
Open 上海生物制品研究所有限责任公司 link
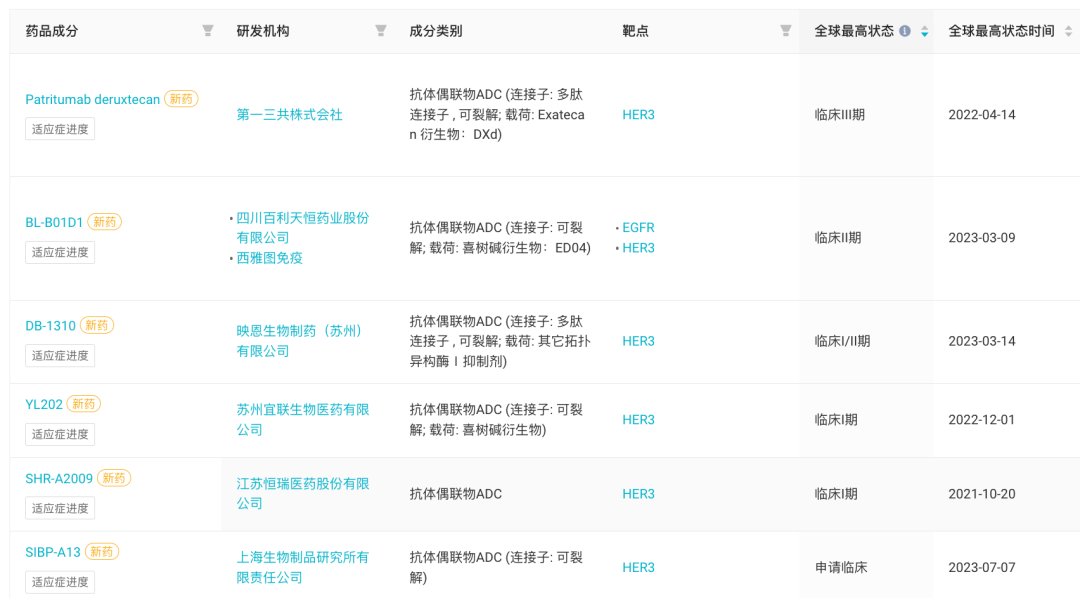[x=302, y=567]
